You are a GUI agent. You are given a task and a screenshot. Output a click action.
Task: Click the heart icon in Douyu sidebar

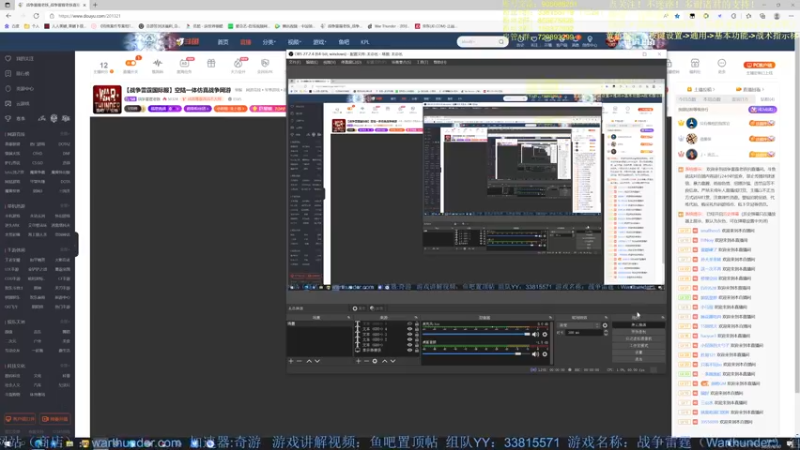[8, 59]
